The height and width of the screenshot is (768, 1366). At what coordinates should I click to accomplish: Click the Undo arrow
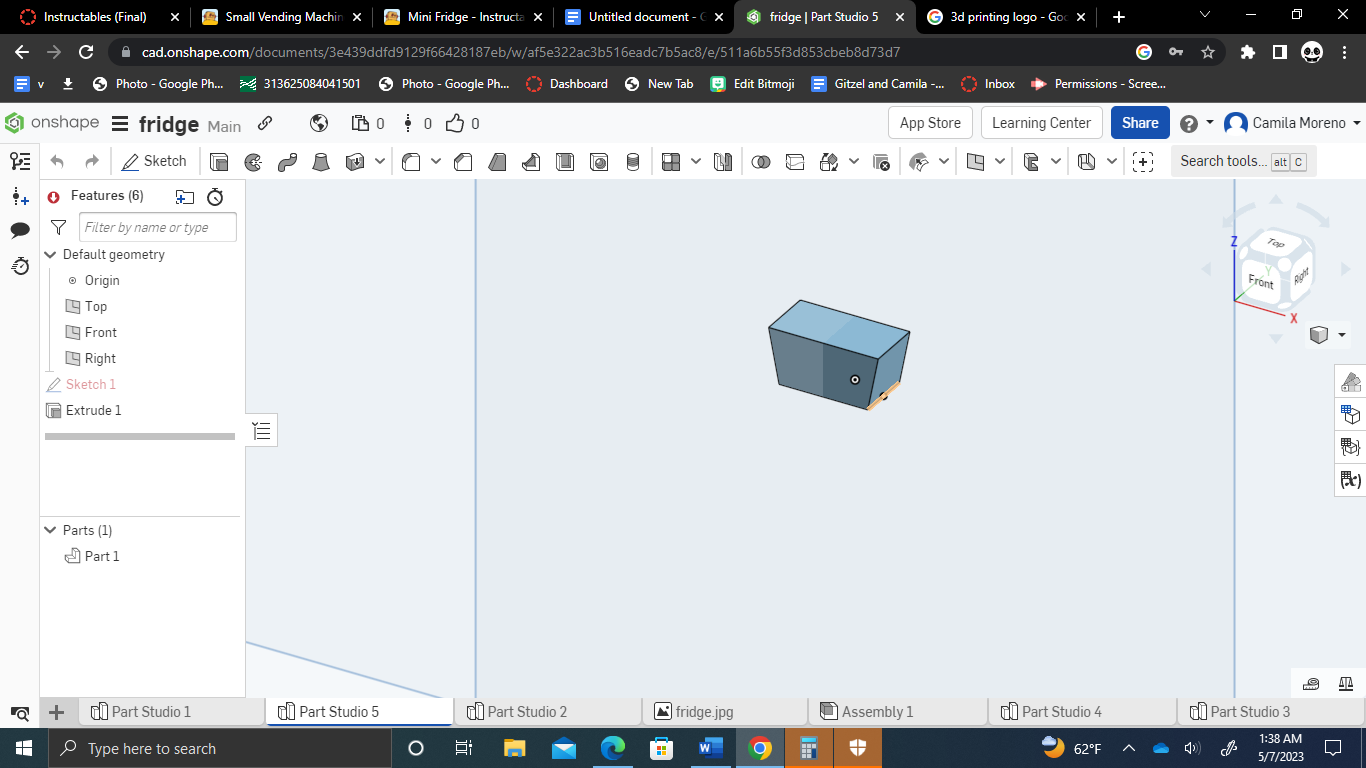coord(56,161)
